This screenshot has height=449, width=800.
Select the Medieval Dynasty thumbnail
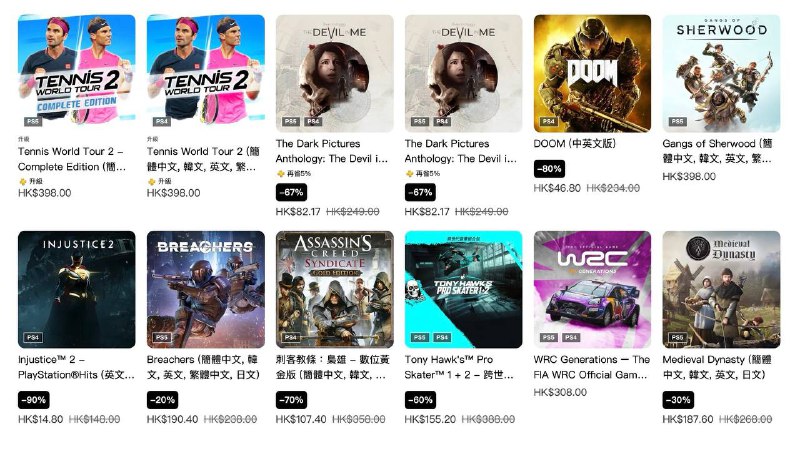click(x=721, y=290)
